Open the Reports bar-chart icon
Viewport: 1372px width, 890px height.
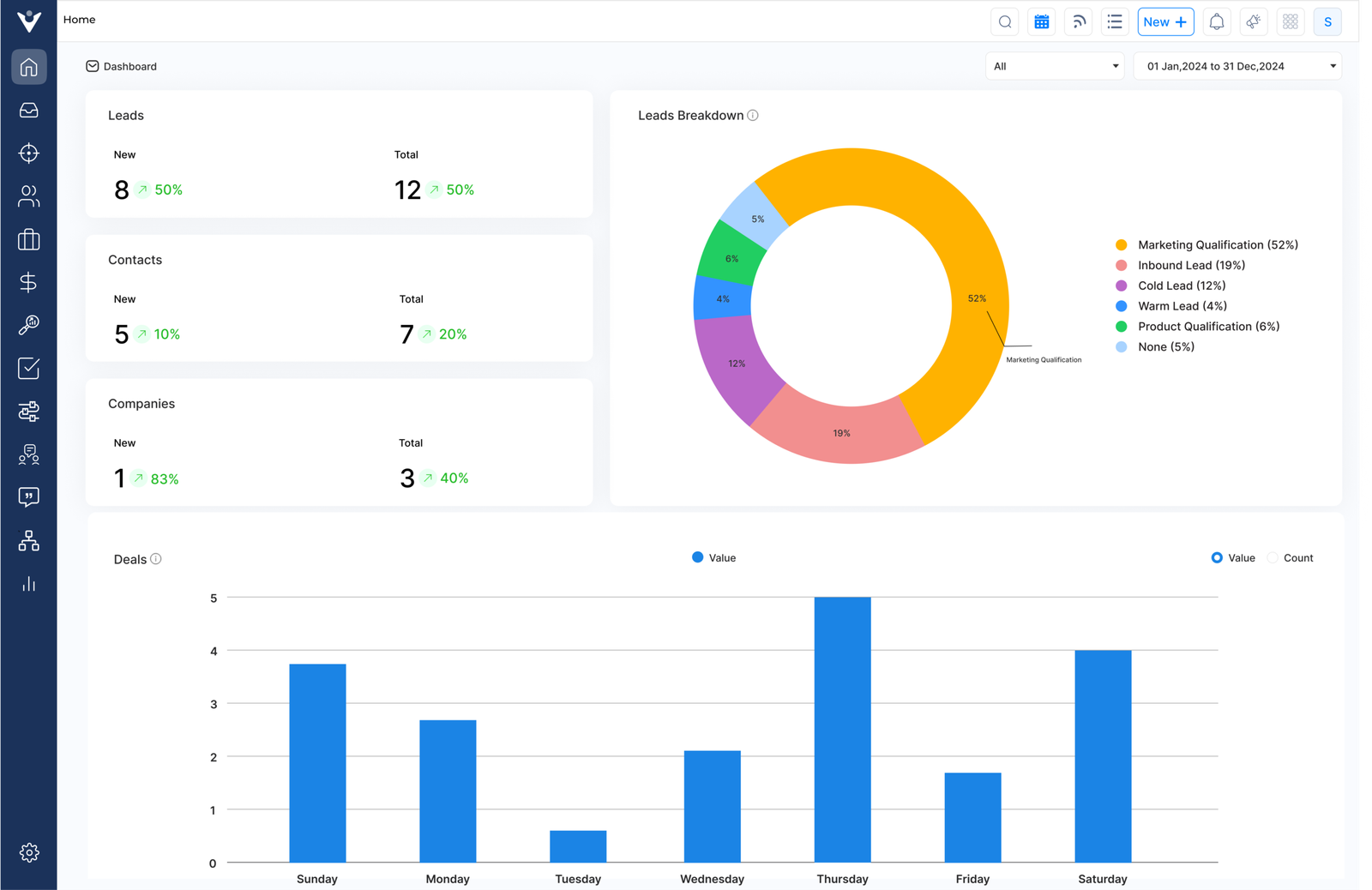pos(28,583)
